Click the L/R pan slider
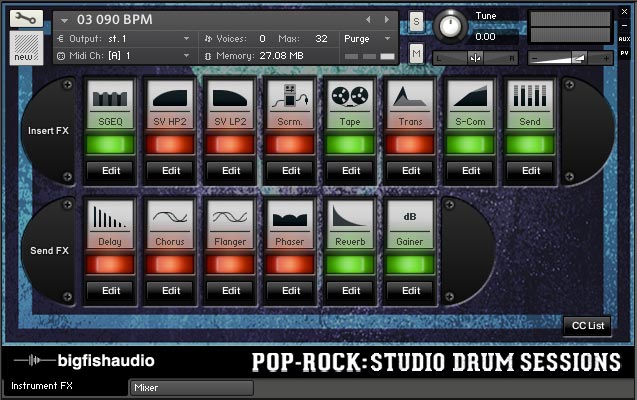 tap(475, 58)
